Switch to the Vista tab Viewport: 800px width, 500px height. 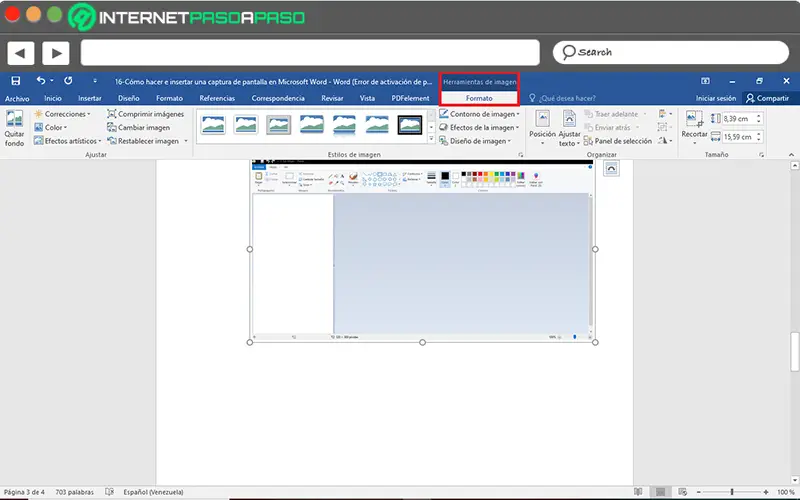point(367,98)
